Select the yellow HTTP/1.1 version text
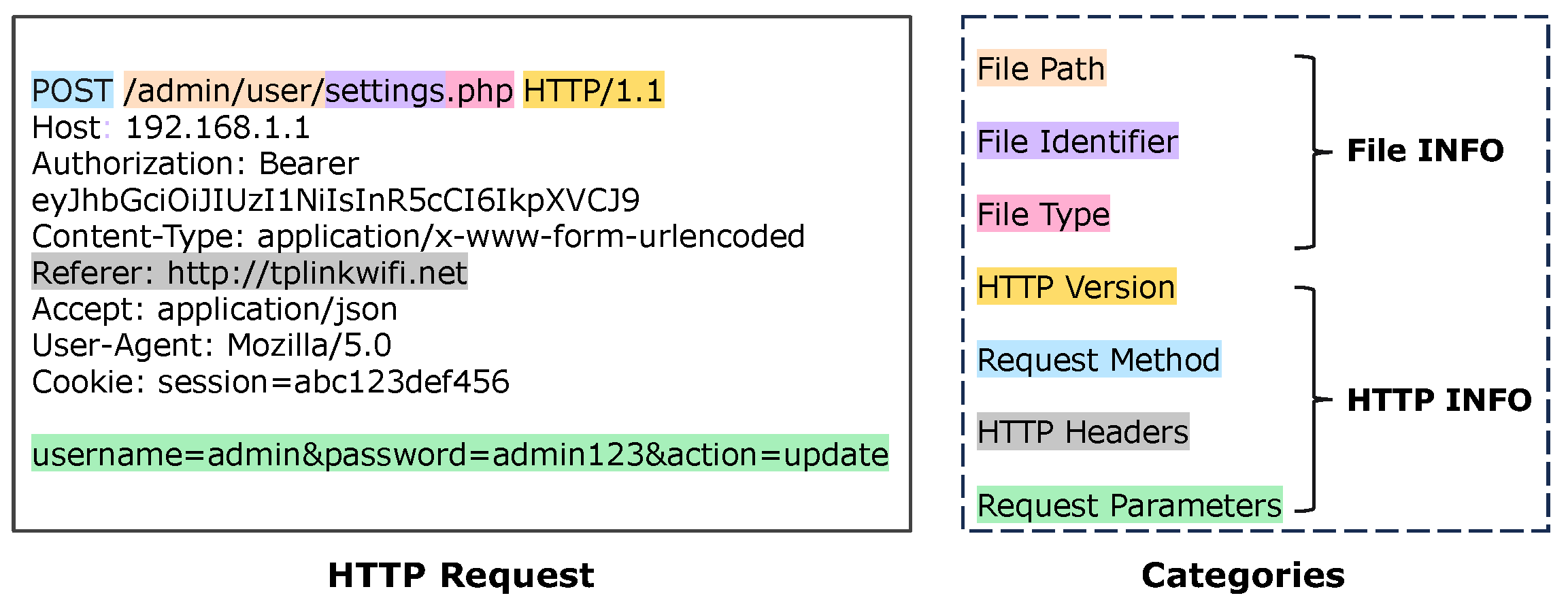The width and height of the screenshot is (1568, 602). point(593,90)
